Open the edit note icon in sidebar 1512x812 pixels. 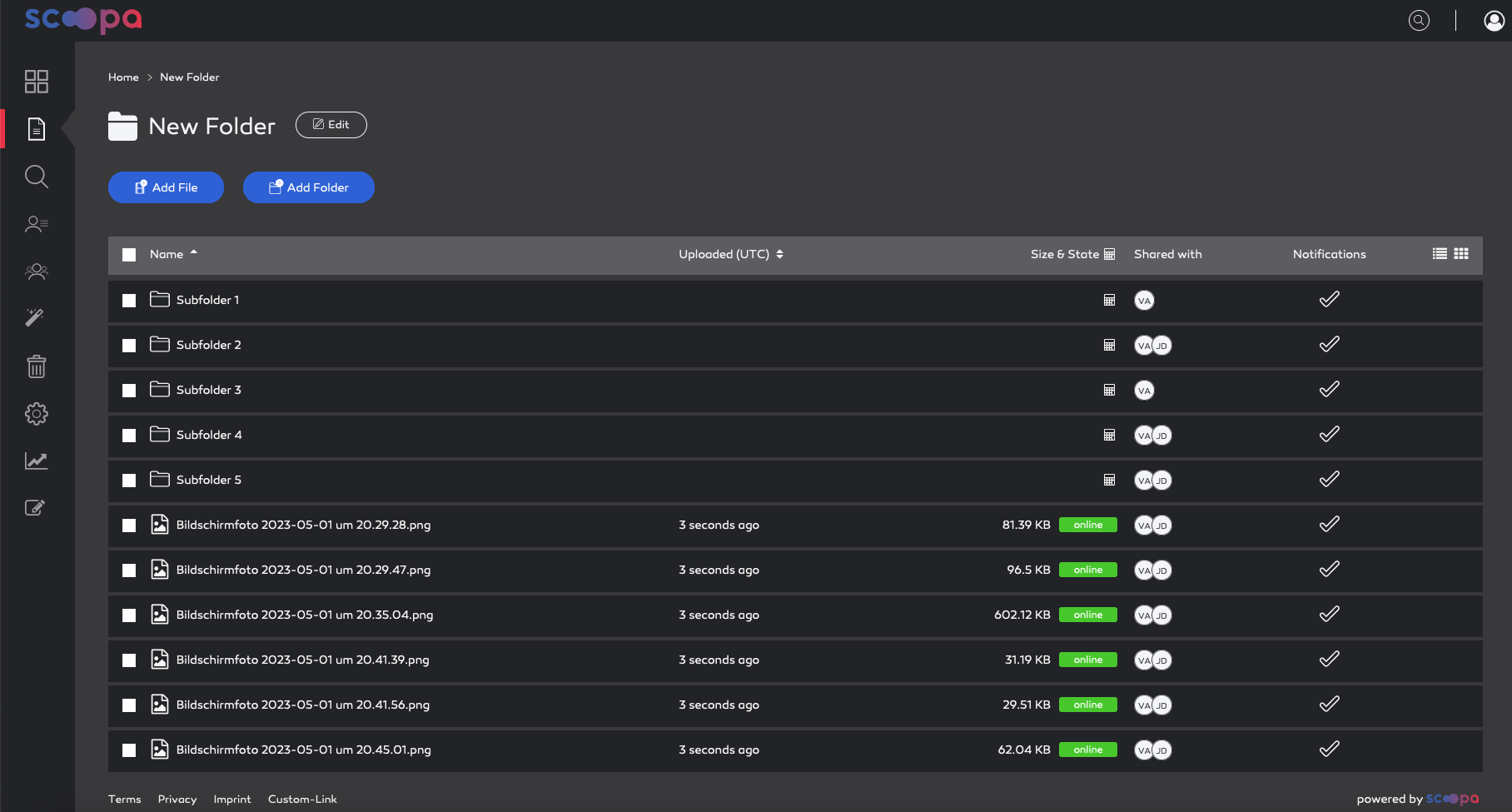pos(35,507)
